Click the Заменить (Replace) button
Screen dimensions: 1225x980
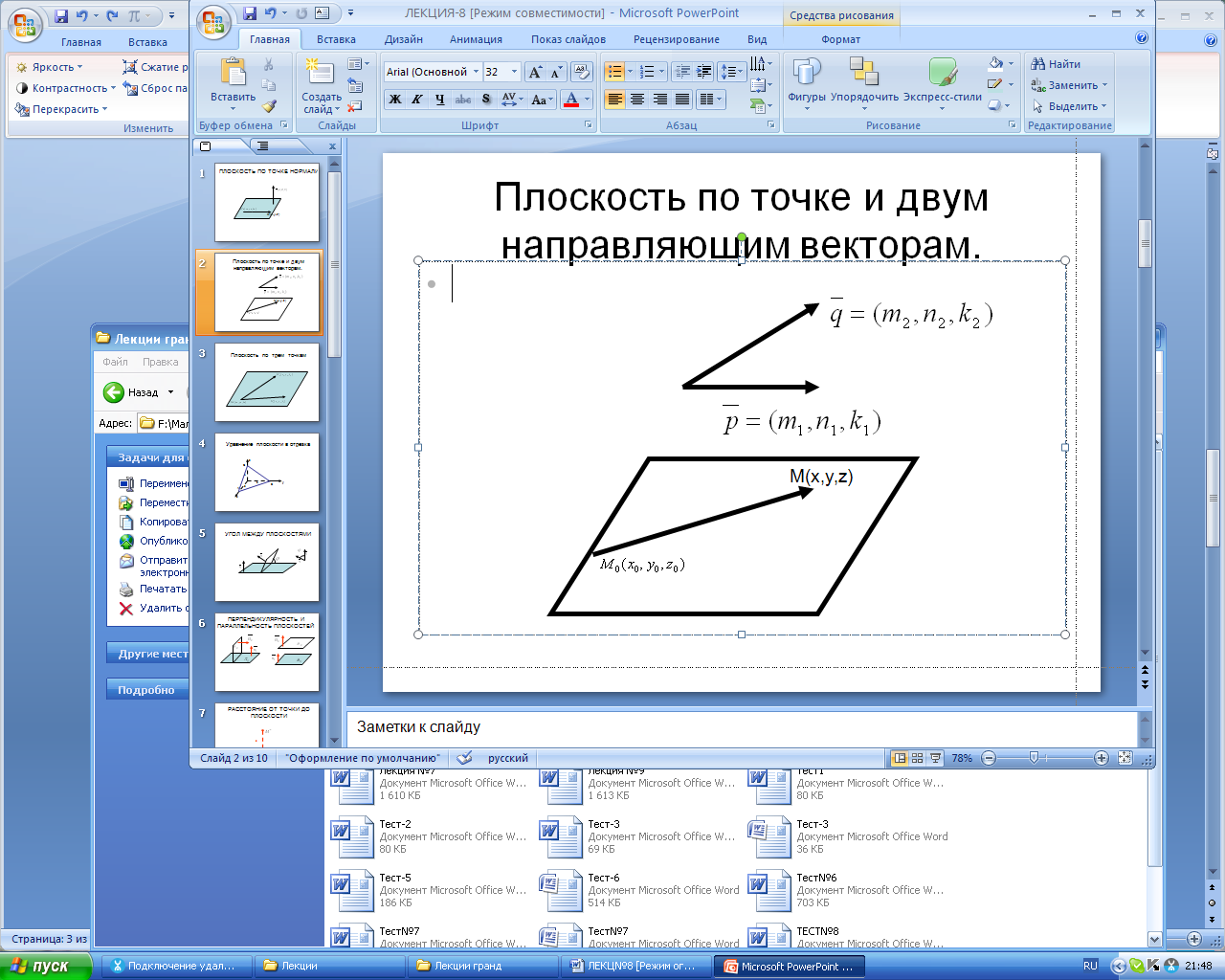[1068, 85]
